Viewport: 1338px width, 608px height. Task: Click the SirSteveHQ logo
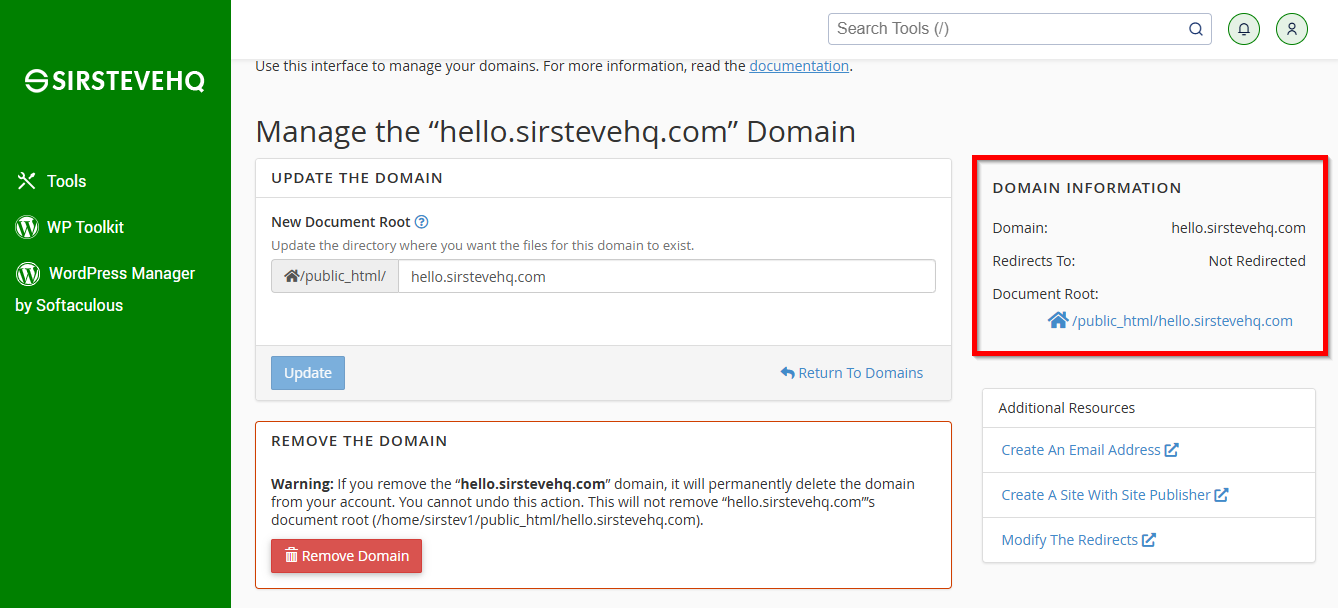point(115,81)
